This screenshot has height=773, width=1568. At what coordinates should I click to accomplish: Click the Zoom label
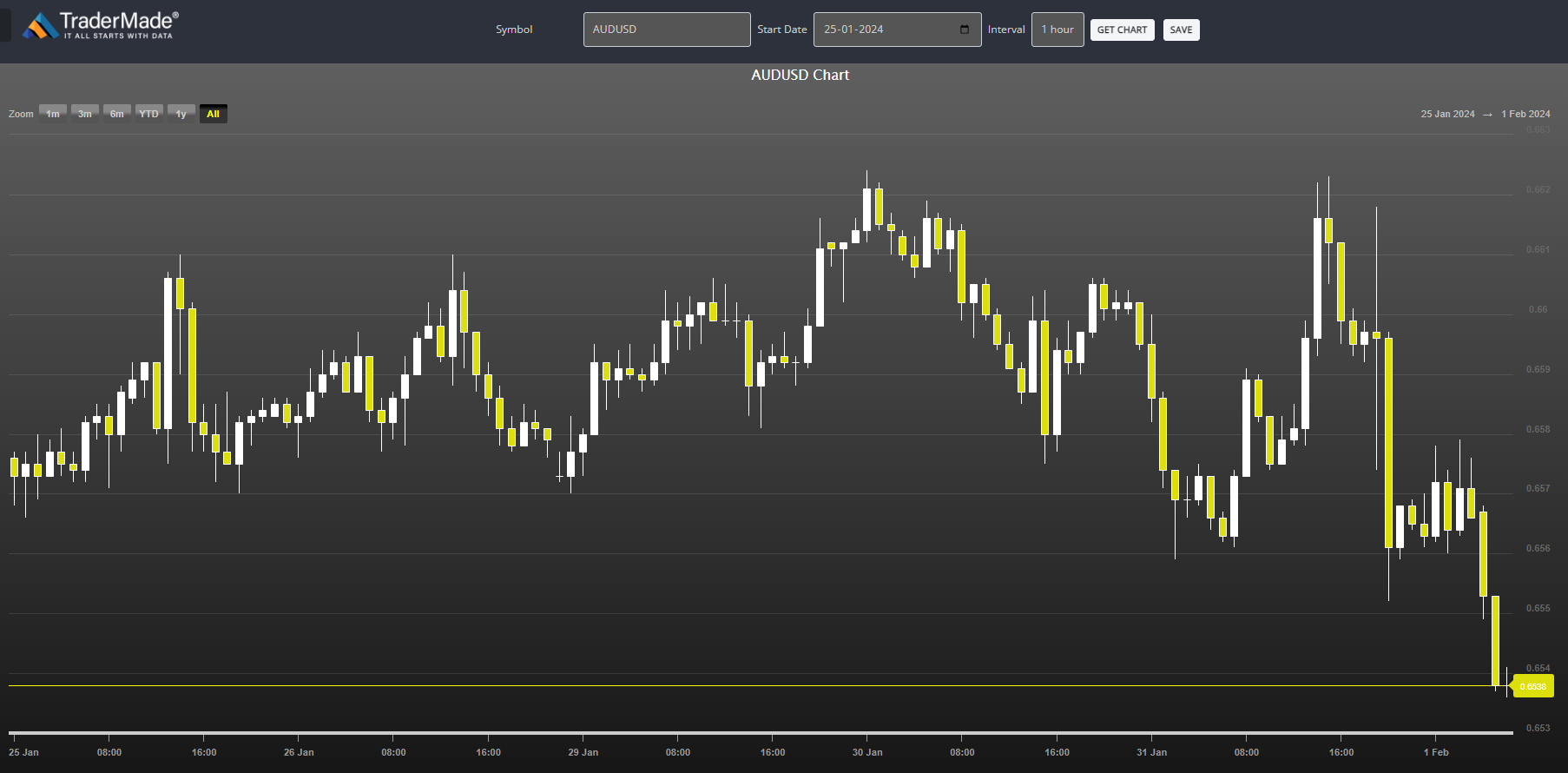21,114
